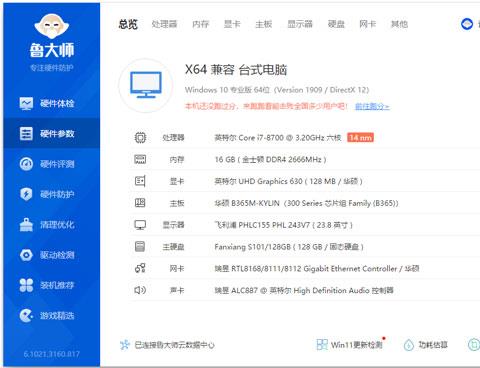Click the desktop computer monitor image
Image resolution: width=480 pixels, height=368 pixels.
pyautogui.click(x=146, y=85)
